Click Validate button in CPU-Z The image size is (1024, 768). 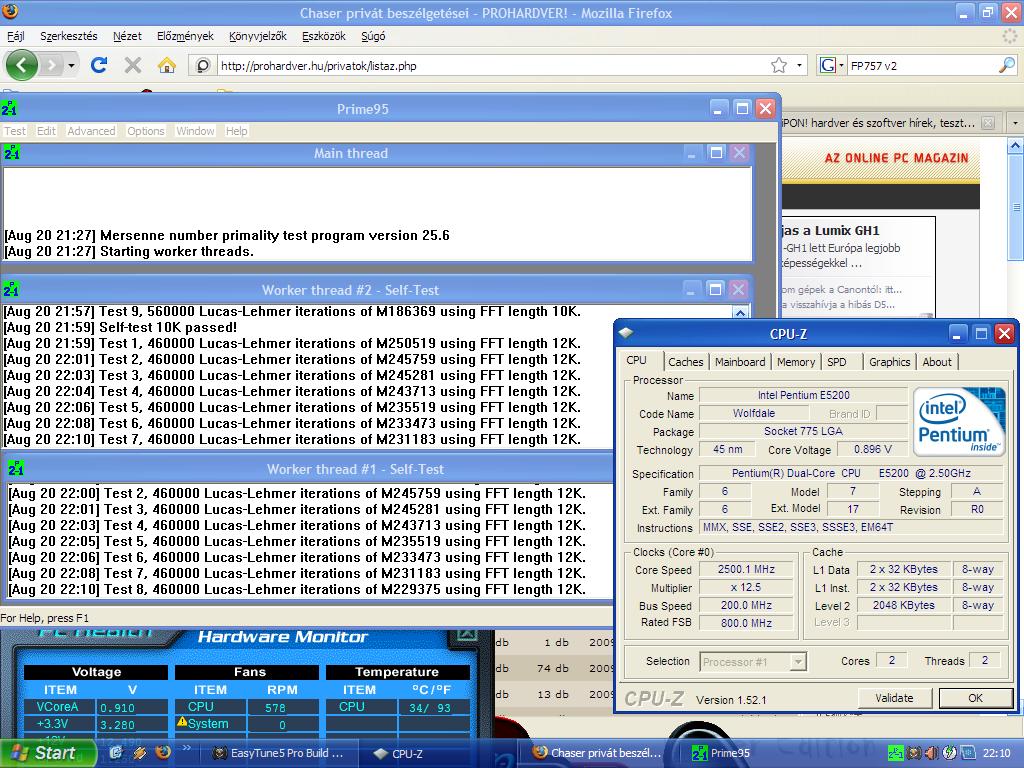click(894, 698)
